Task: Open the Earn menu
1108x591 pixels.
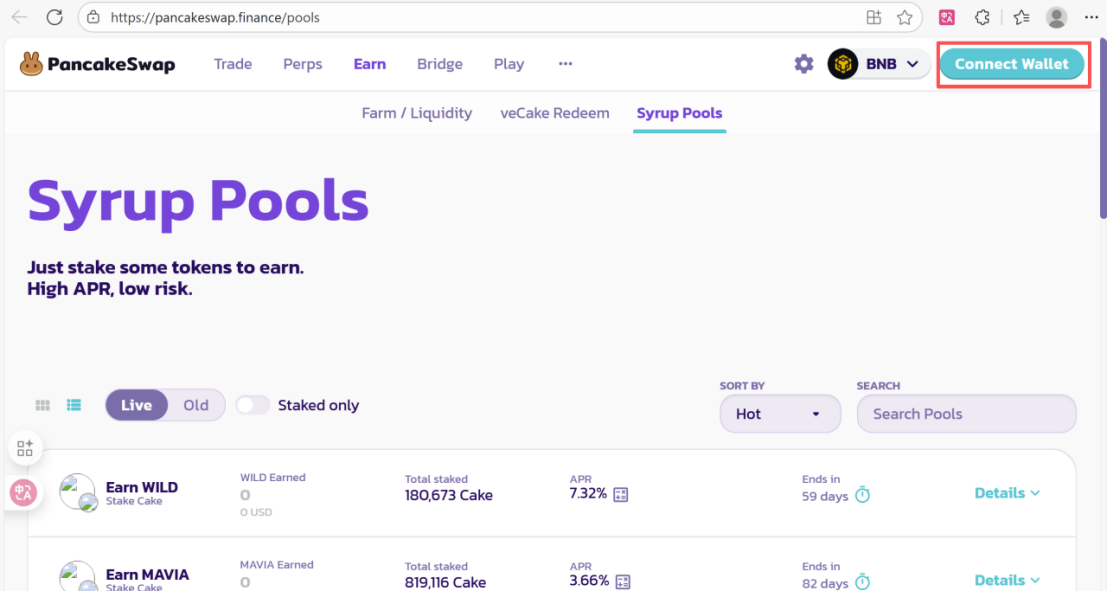Action: point(370,64)
